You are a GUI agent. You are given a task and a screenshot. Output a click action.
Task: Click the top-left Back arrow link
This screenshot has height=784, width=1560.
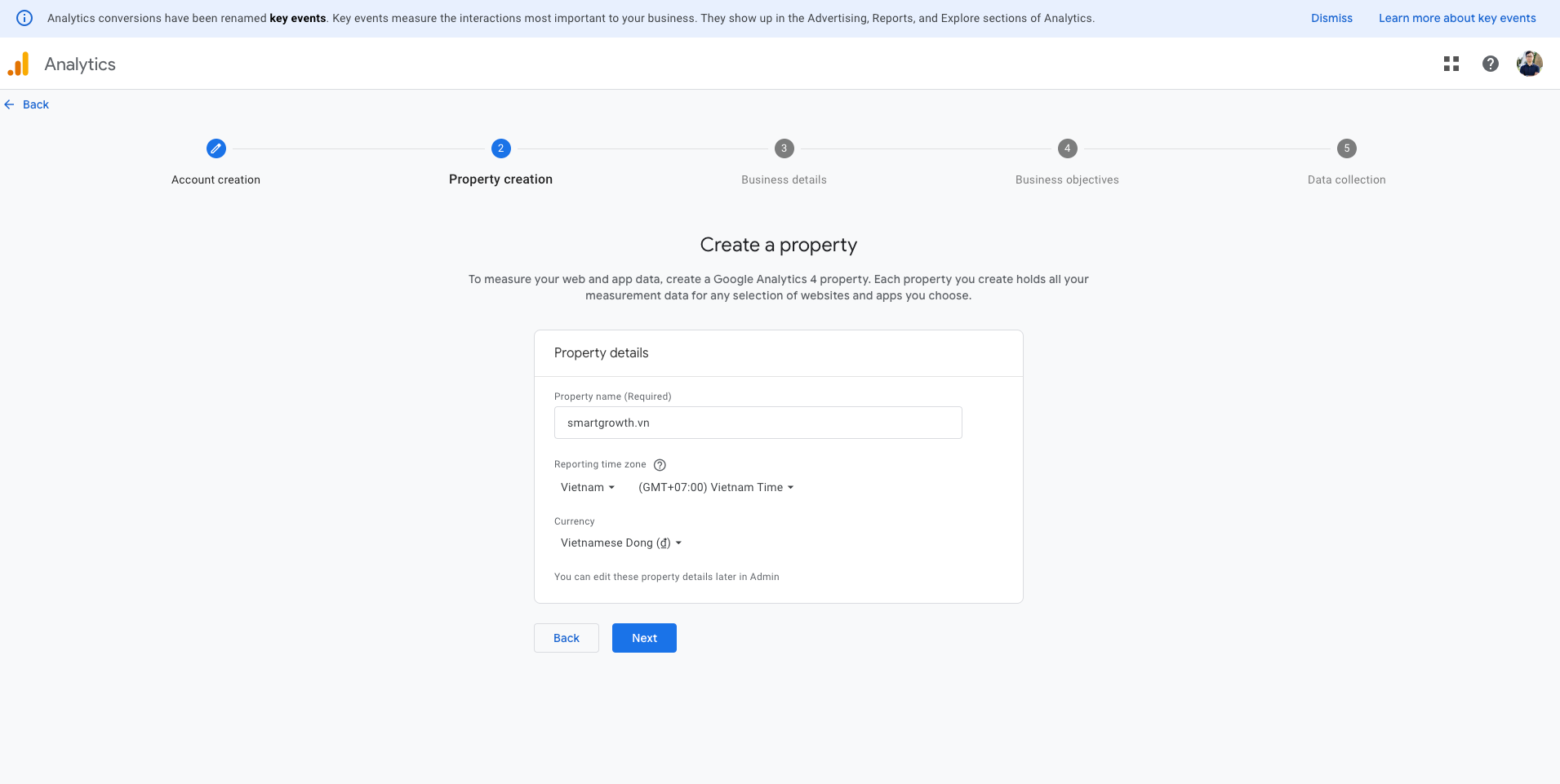(27, 104)
